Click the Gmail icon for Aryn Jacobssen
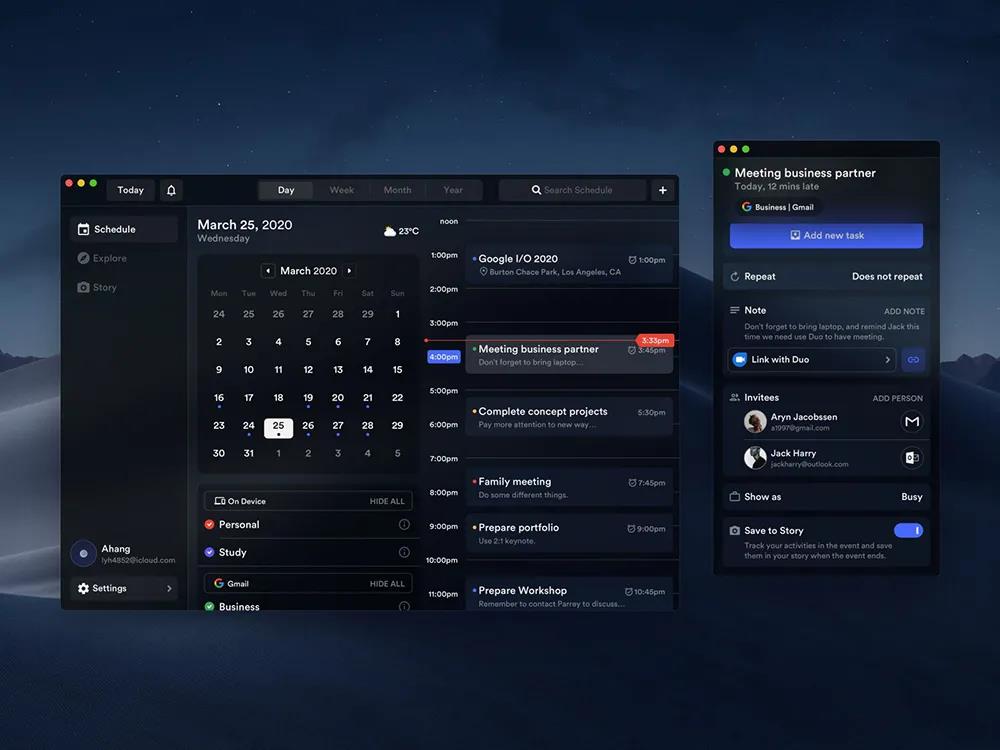Screen dimensions: 1000x750 tap(912, 422)
